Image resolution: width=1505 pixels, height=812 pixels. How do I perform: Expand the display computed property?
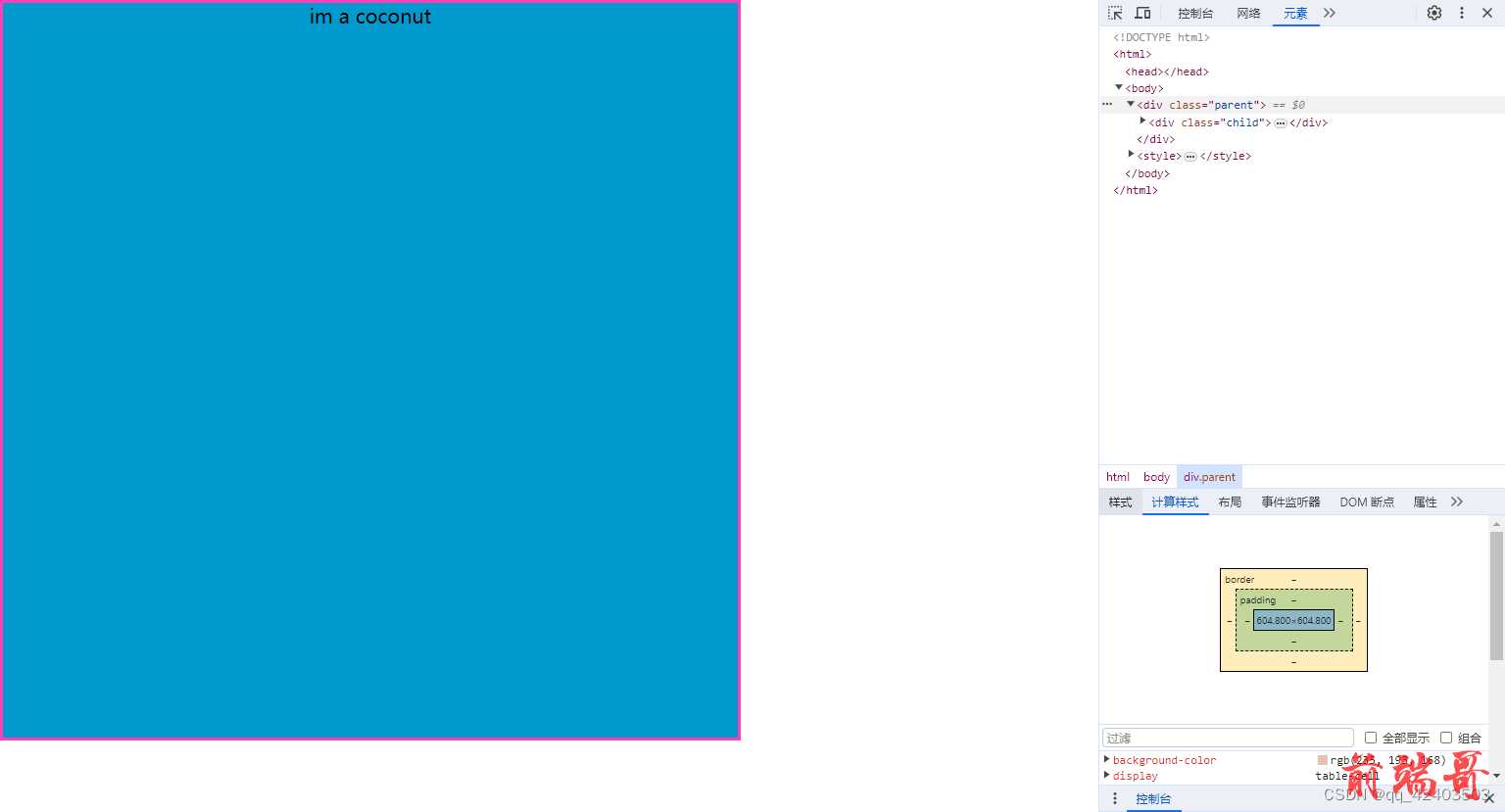pyautogui.click(x=1107, y=775)
